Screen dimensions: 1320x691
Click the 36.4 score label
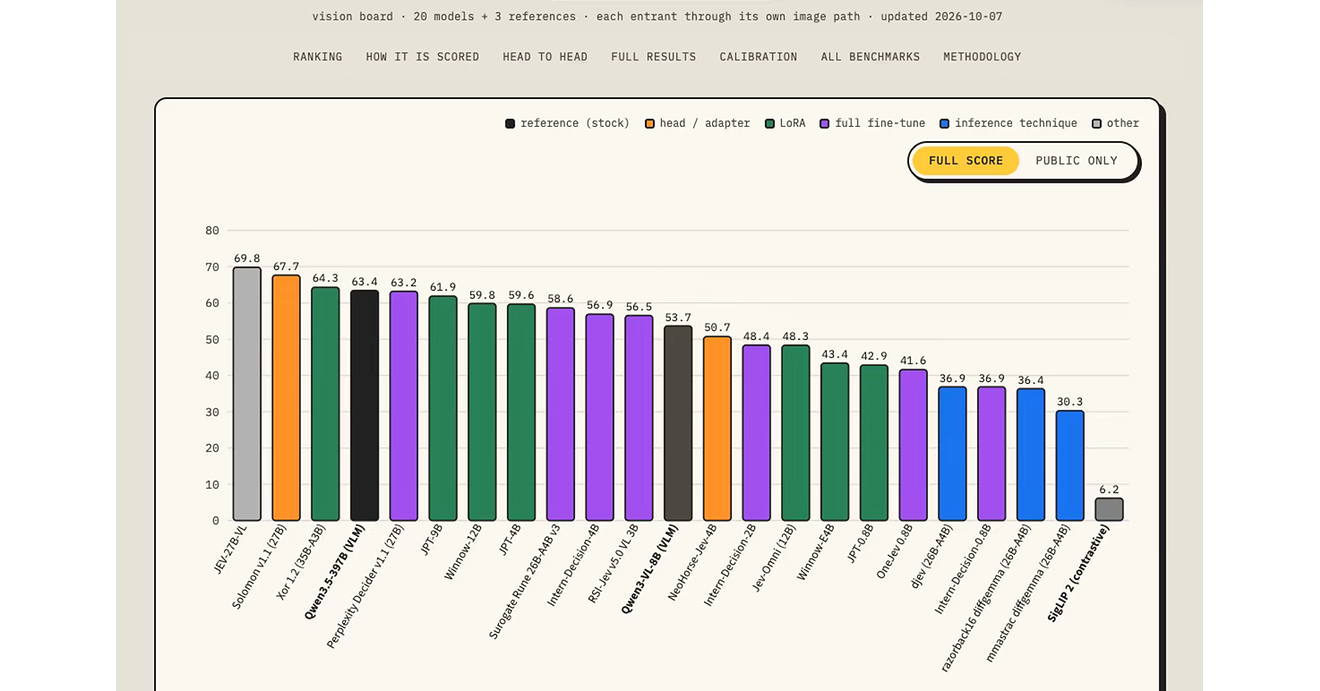[1031, 379]
